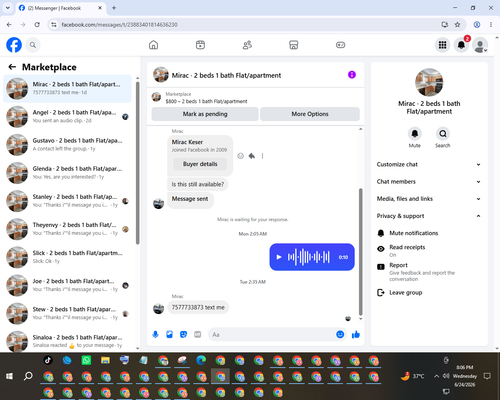Open the Reels/Video icon in top navigation
500x400 pixels.
tap(200, 45)
